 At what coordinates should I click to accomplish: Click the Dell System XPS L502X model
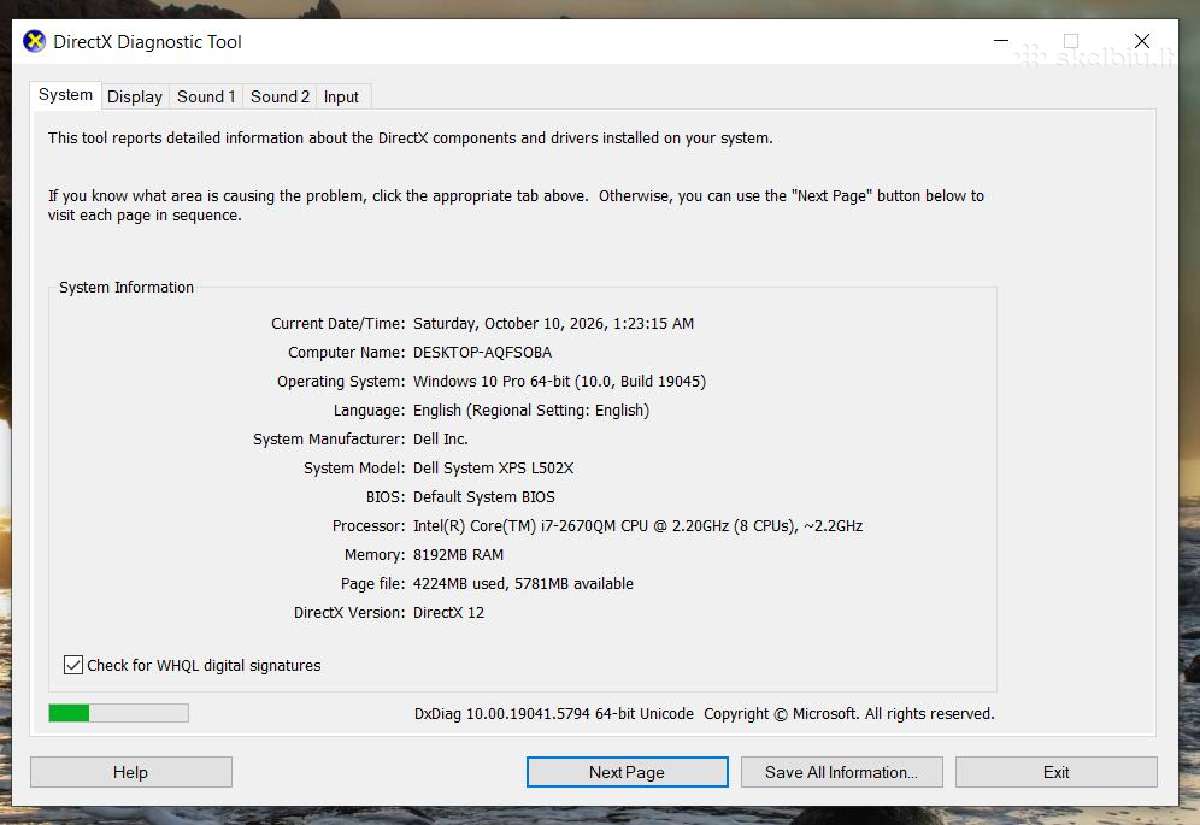pos(493,468)
